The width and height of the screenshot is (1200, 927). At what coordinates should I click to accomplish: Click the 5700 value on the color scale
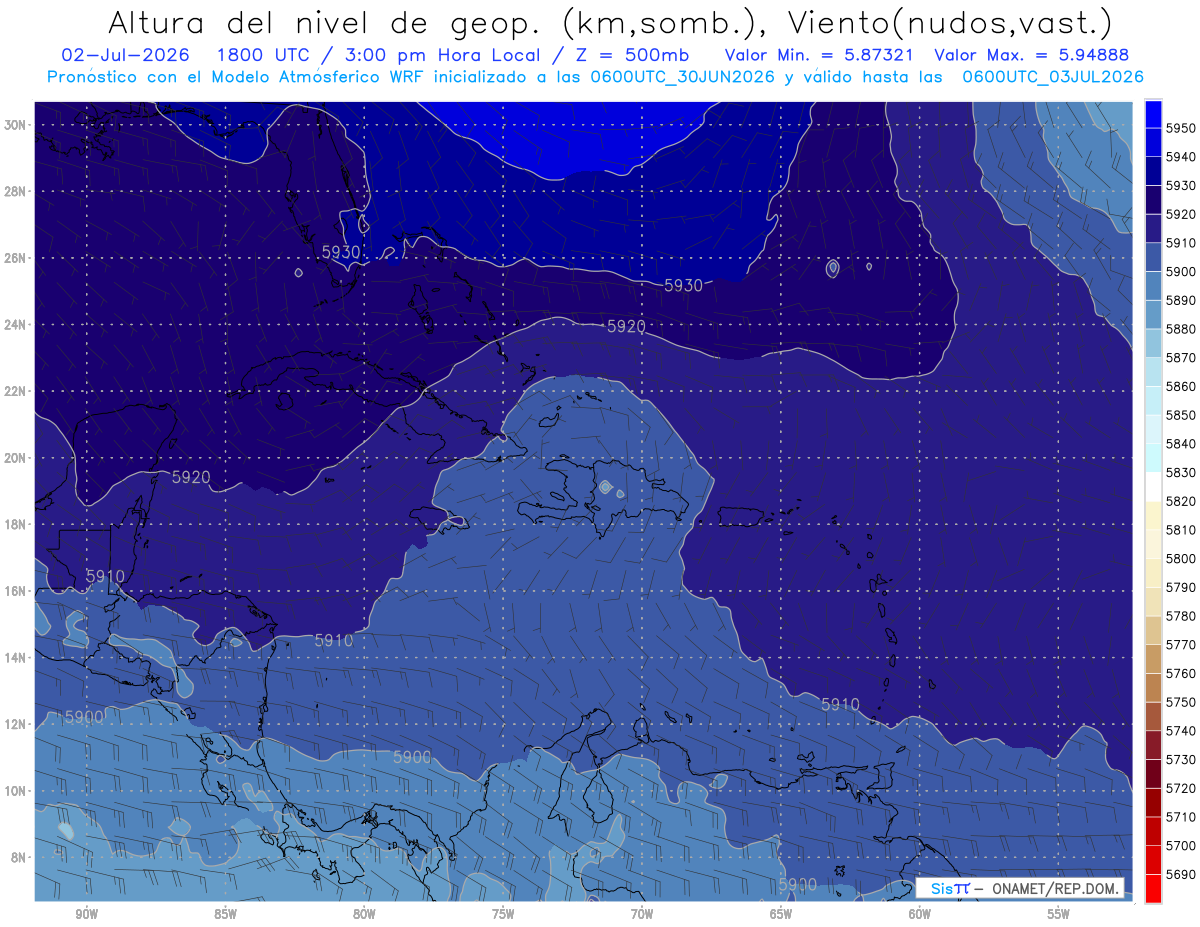coord(1181,845)
